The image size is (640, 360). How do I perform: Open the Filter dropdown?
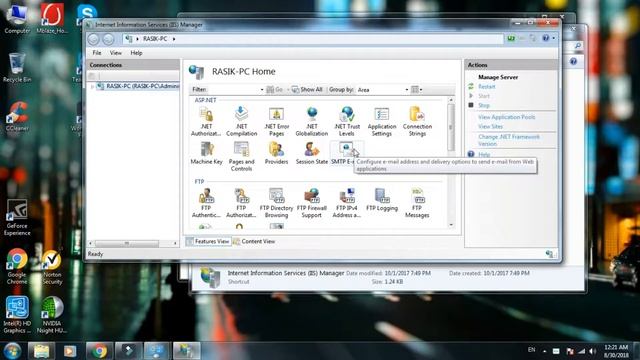tap(262, 90)
